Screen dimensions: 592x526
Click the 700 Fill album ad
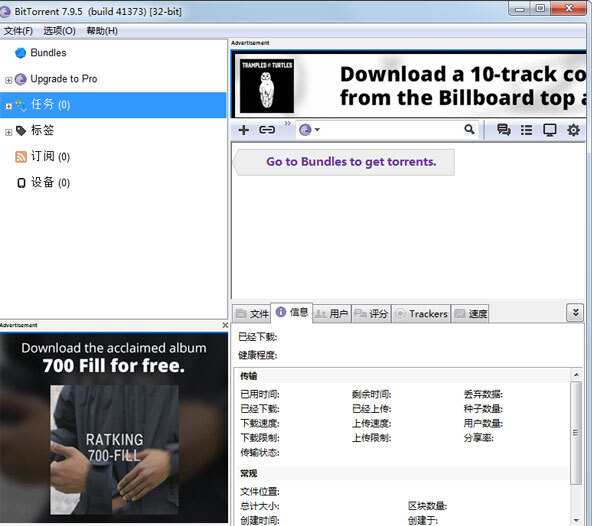(x=114, y=428)
